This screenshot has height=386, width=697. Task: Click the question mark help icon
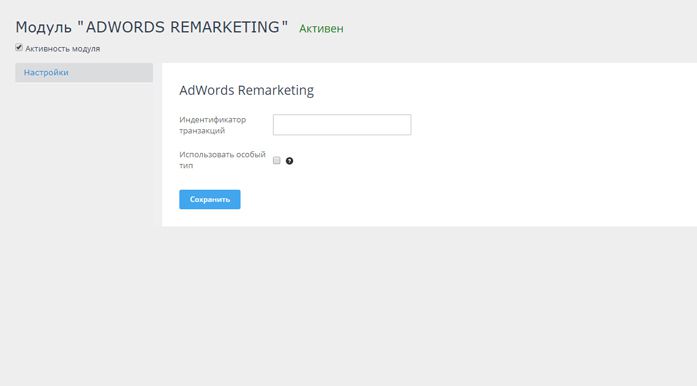pos(289,161)
